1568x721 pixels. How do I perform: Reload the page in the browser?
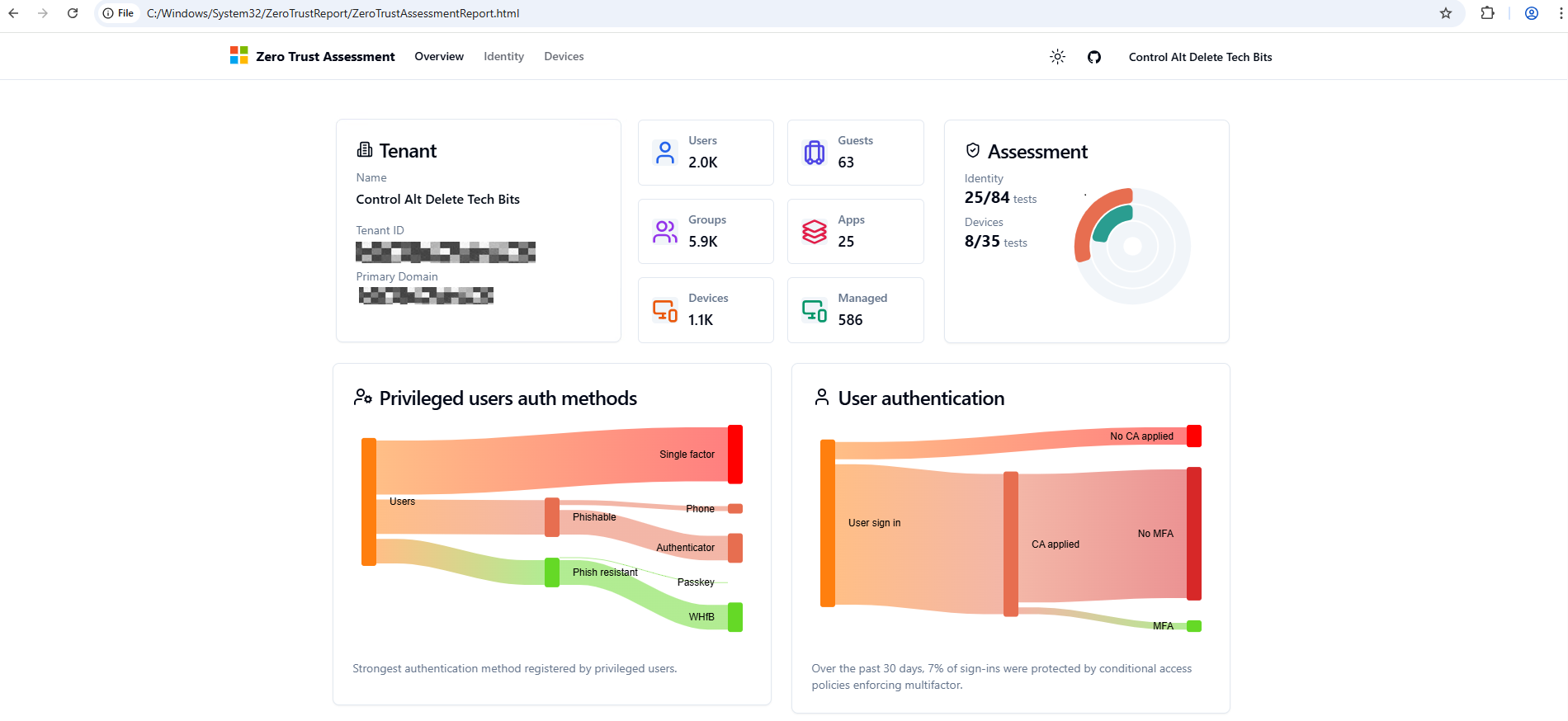point(73,13)
